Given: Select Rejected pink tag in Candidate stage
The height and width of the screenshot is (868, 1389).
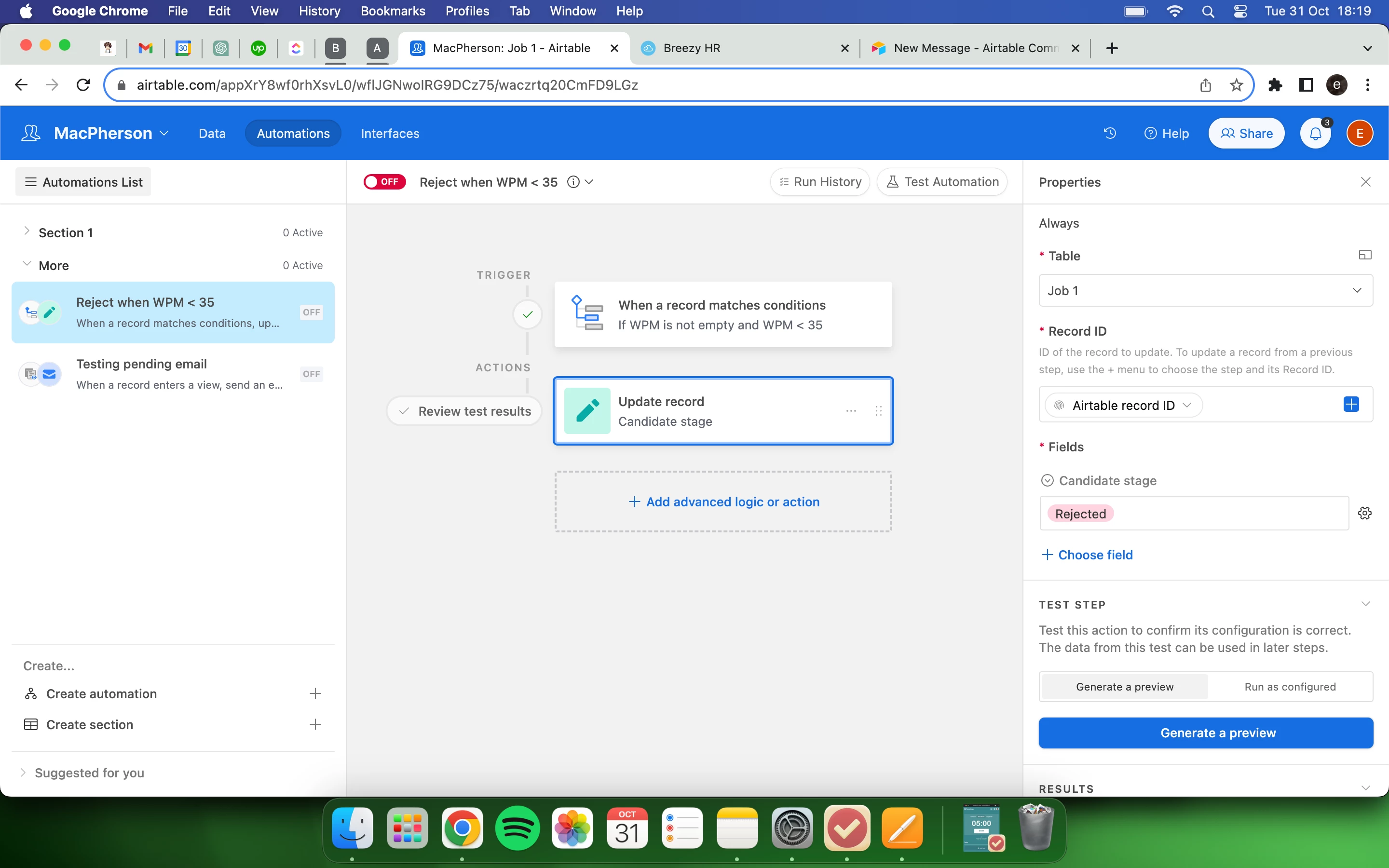Looking at the screenshot, I should click(x=1080, y=514).
